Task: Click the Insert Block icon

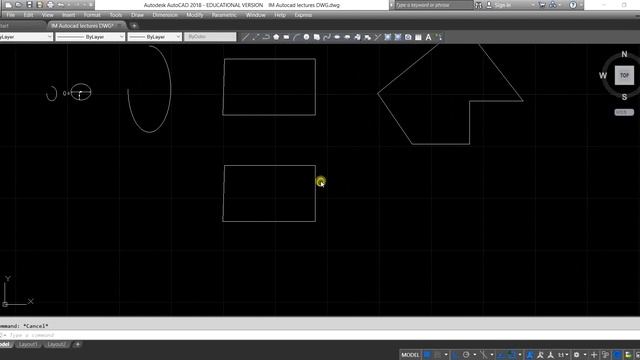Action: click(x=358, y=37)
